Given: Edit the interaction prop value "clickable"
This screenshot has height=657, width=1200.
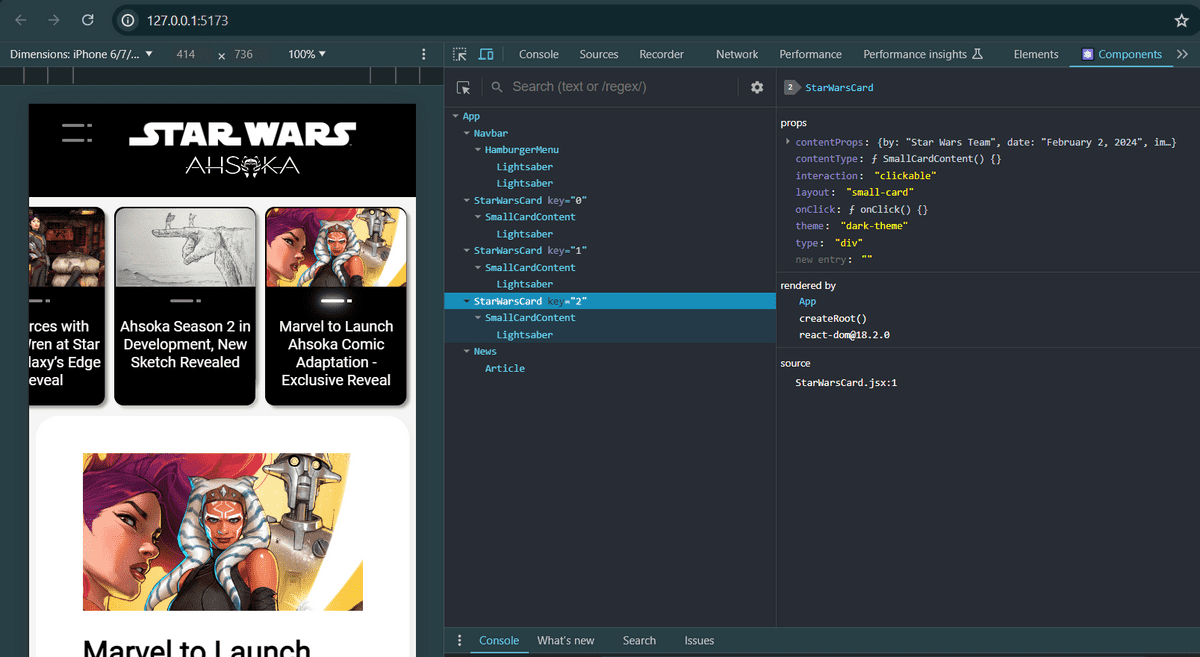Looking at the screenshot, I should (905, 176).
